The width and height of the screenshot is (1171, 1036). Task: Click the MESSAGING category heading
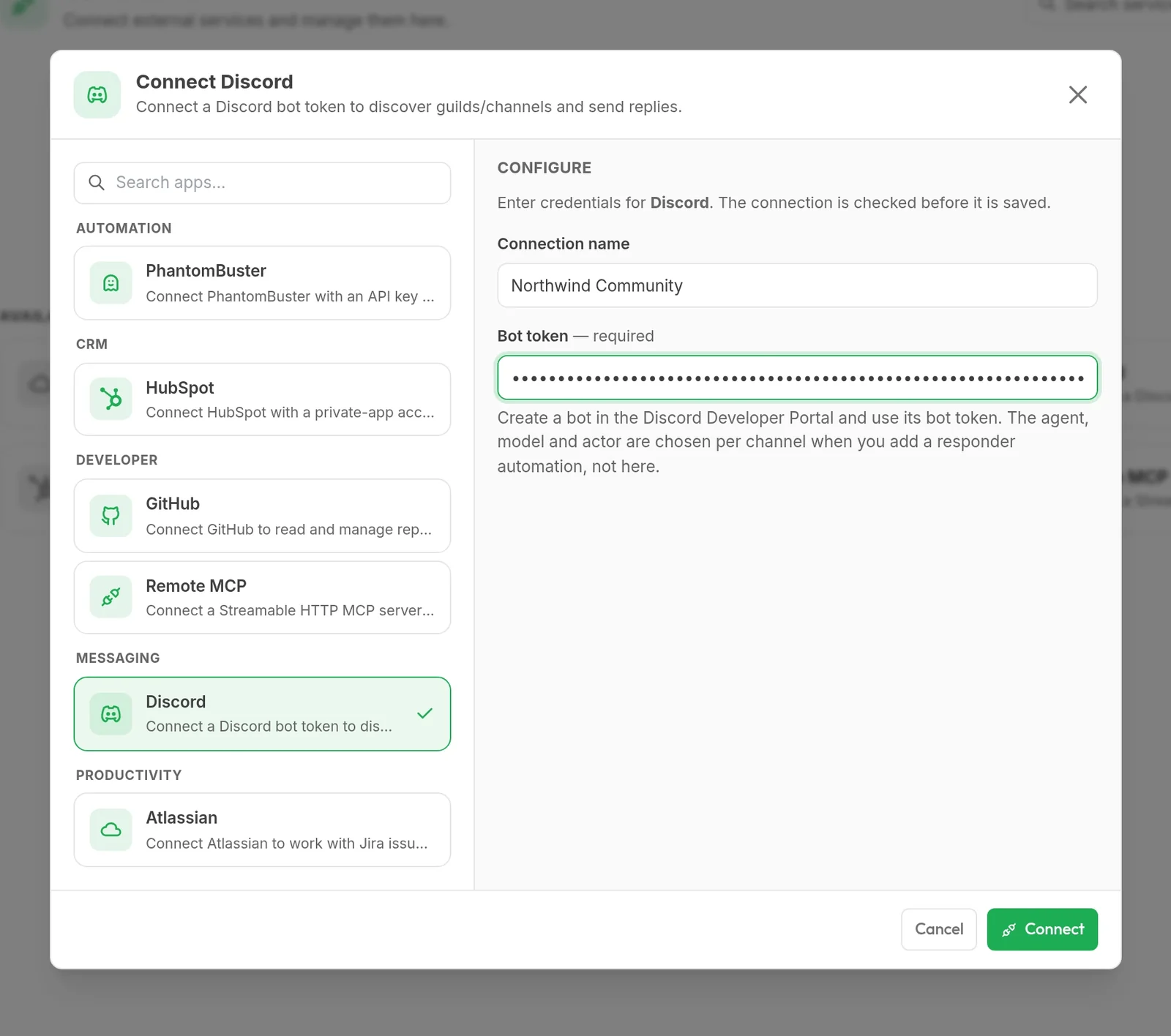coord(118,658)
